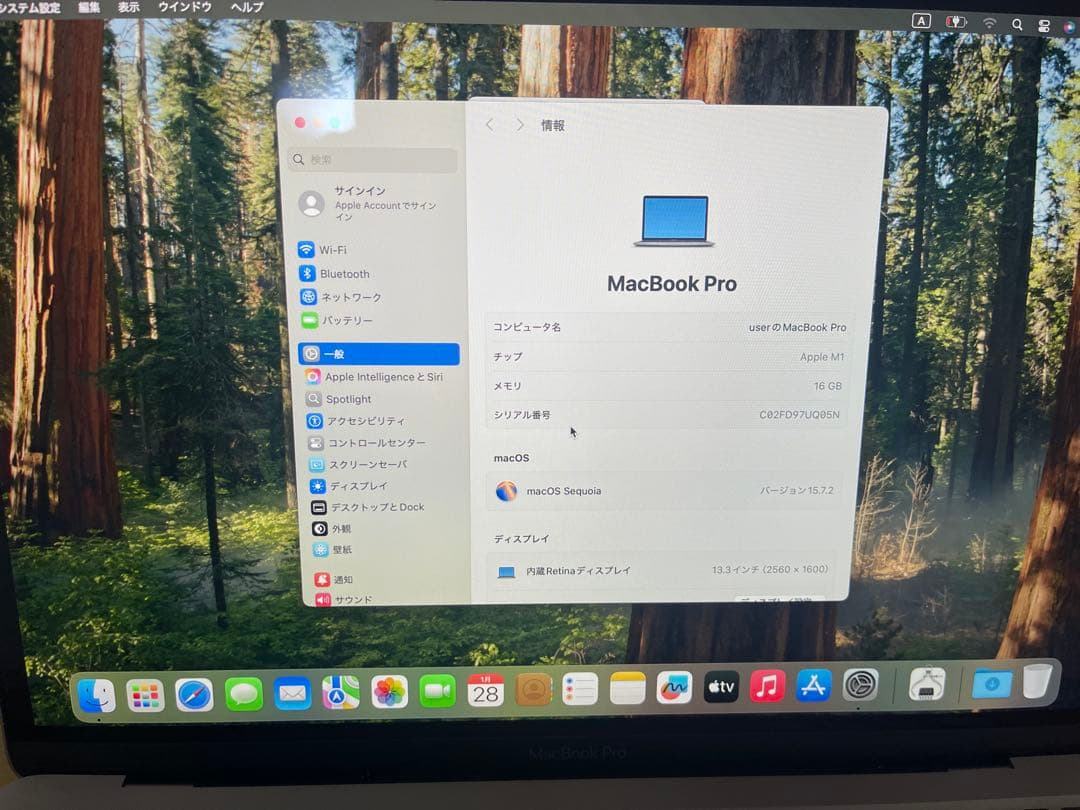1080x810 pixels.
Task: Open the 編集 menu
Action: [89, 8]
